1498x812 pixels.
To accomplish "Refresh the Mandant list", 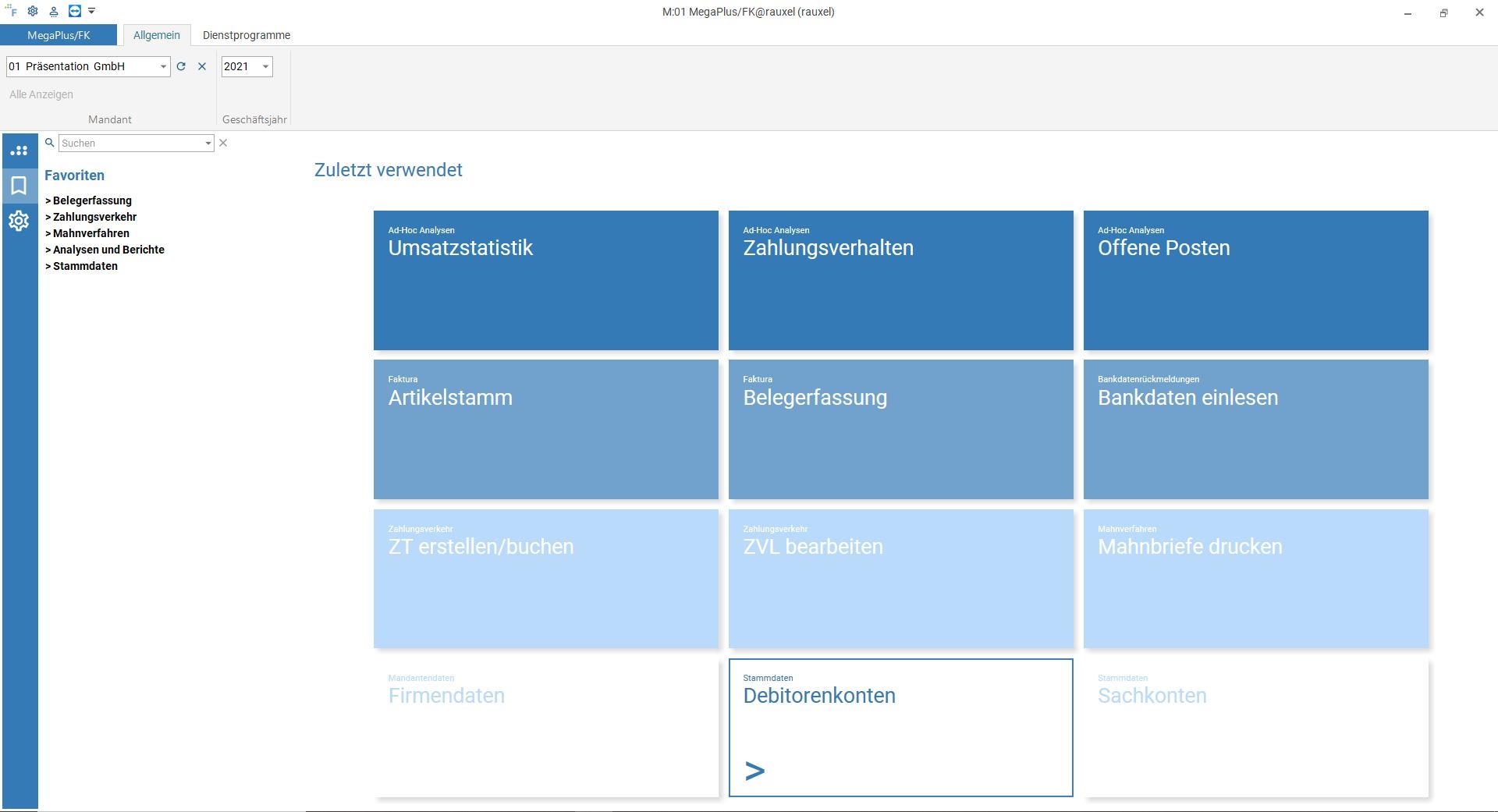I will click(x=181, y=66).
